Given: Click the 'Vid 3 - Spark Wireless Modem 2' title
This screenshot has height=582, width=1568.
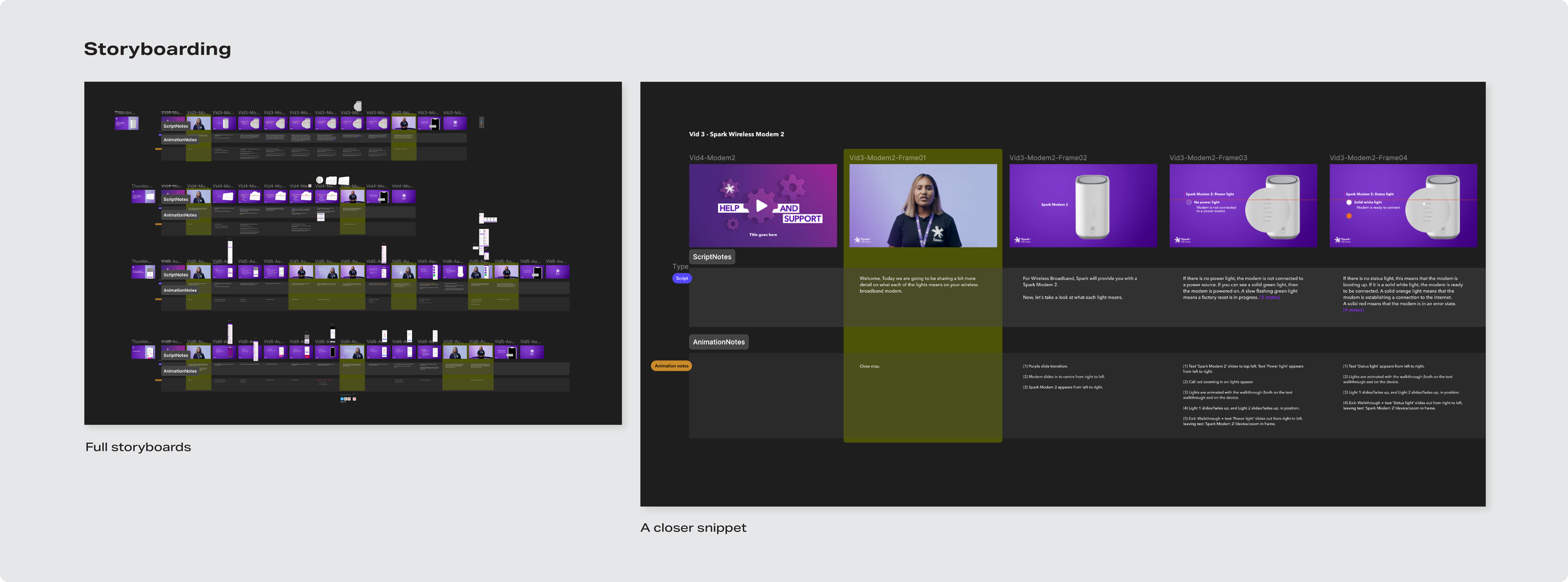Looking at the screenshot, I should tap(736, 134).
